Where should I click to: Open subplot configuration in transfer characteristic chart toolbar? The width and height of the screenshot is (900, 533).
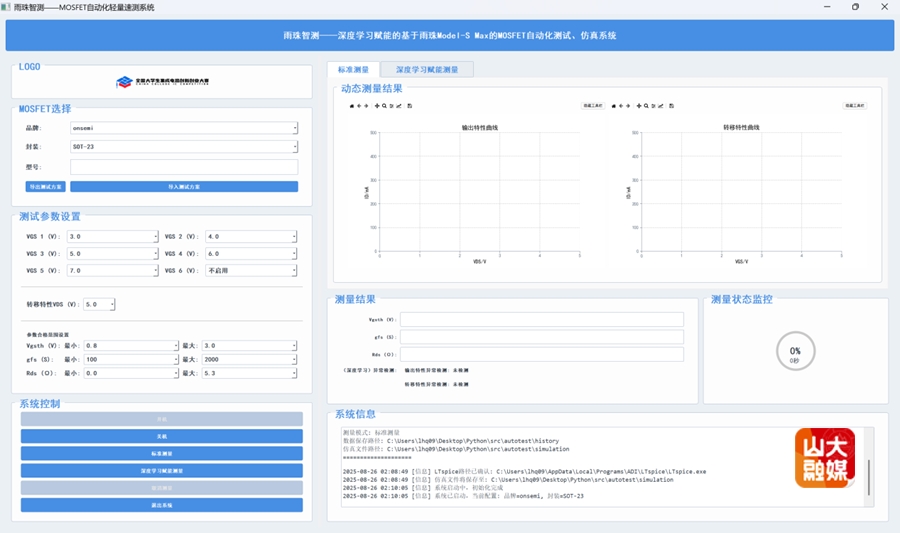click(x=653, y=106)
